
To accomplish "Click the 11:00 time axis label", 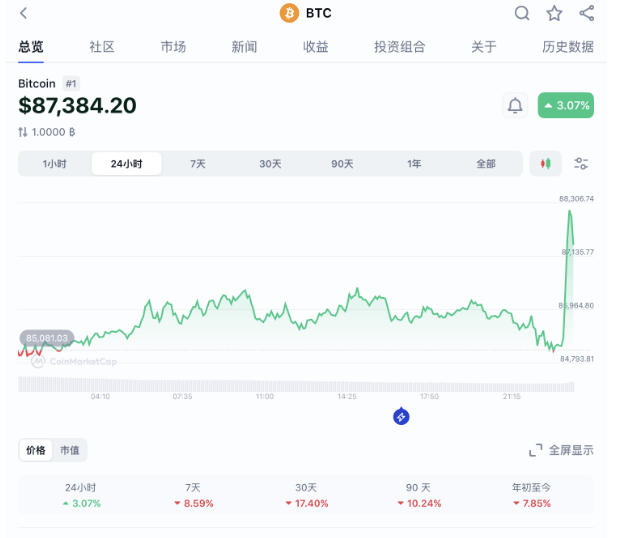I will [x=265, y=397].
